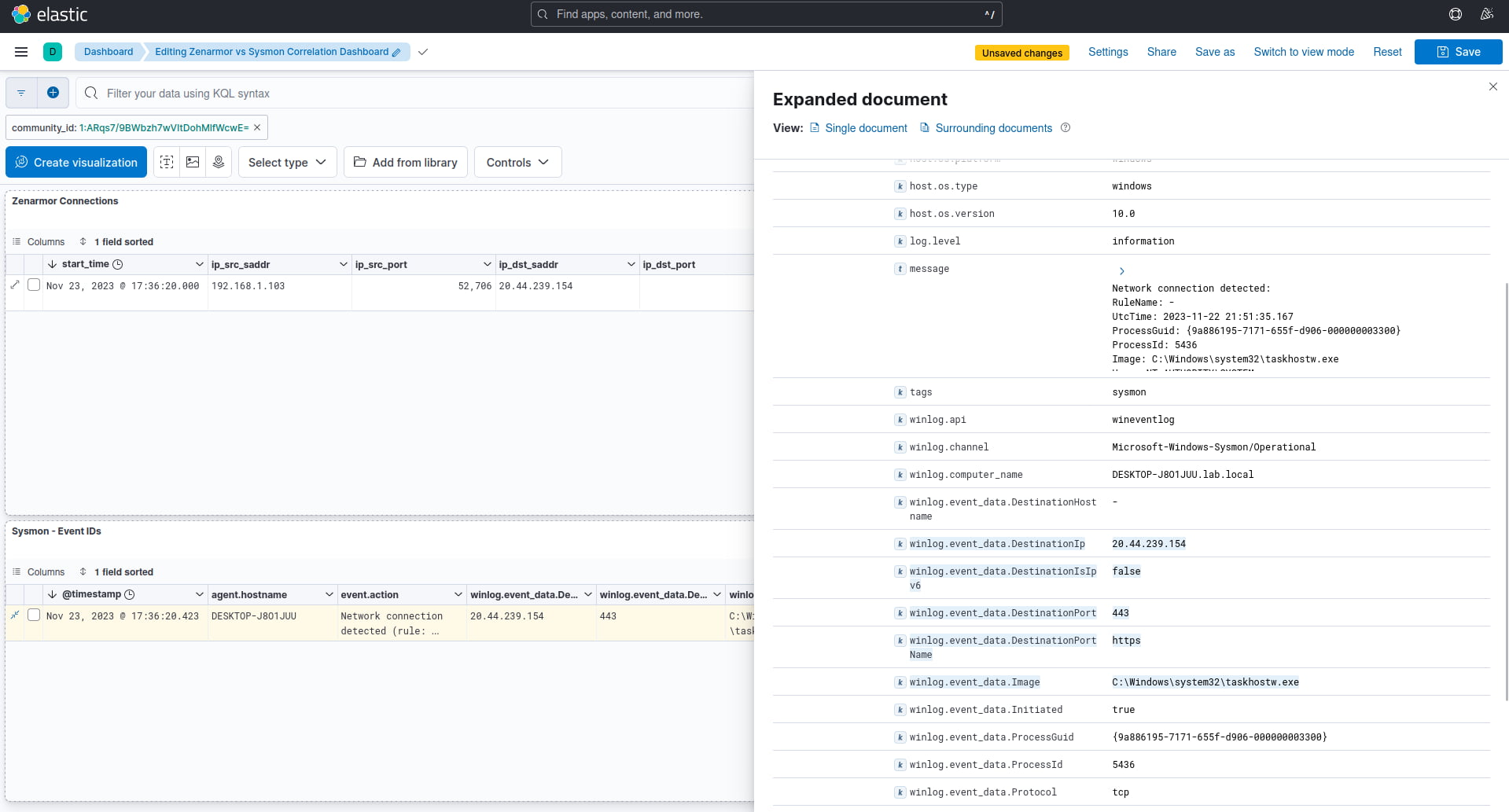1509x812 pixels.
Task: Expand the message field value chevron
Action: (1122, 271)
